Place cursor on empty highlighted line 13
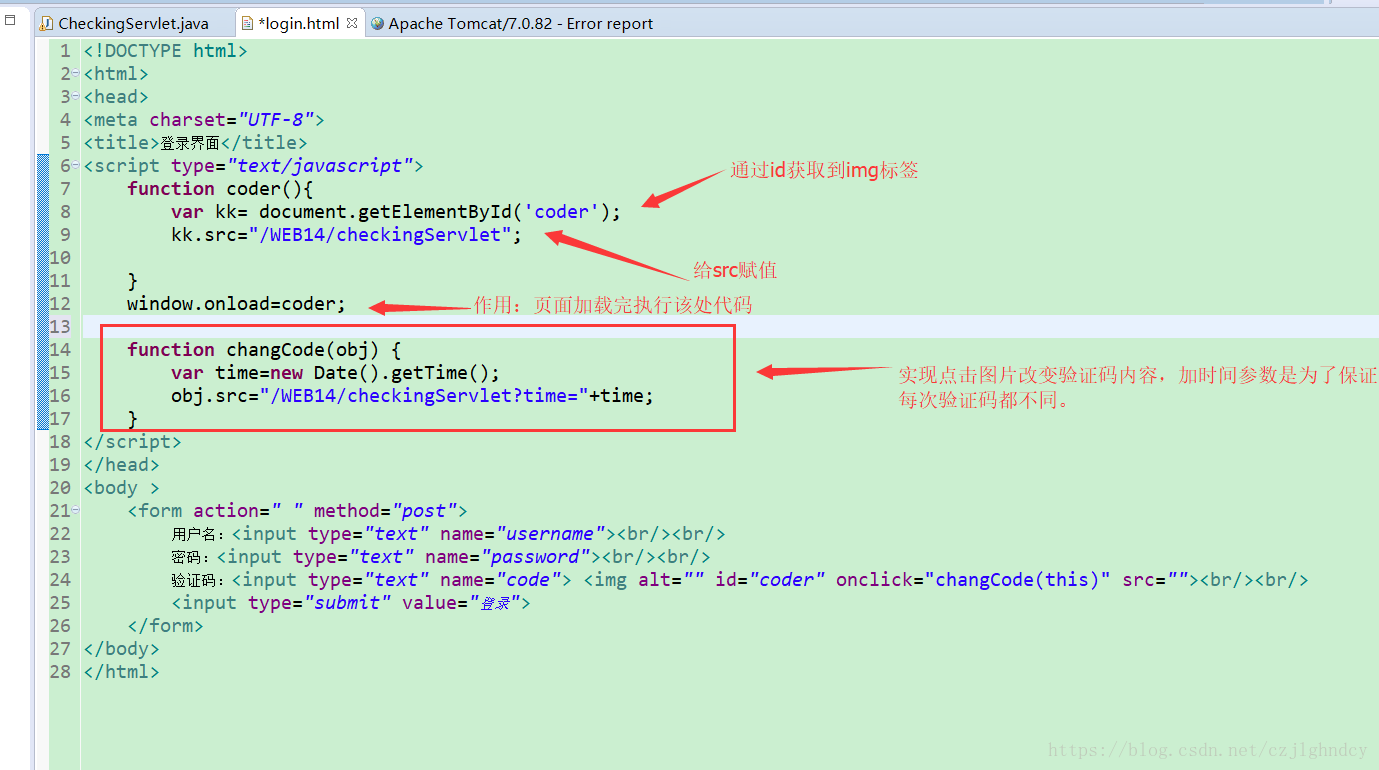1379x770 pixels. pyautogui.click(x=729, y=327)
